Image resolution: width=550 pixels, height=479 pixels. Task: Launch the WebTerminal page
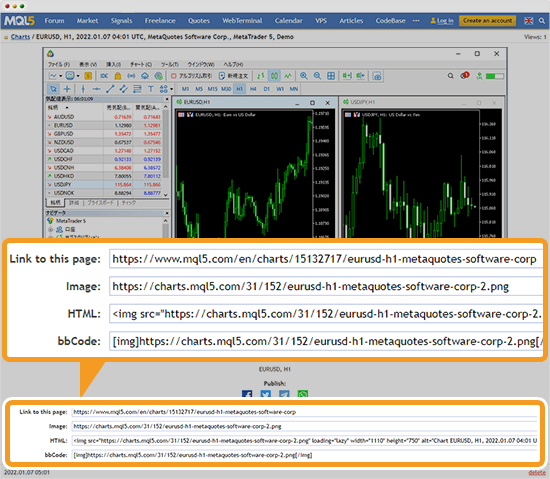click(x=242, y=21)
